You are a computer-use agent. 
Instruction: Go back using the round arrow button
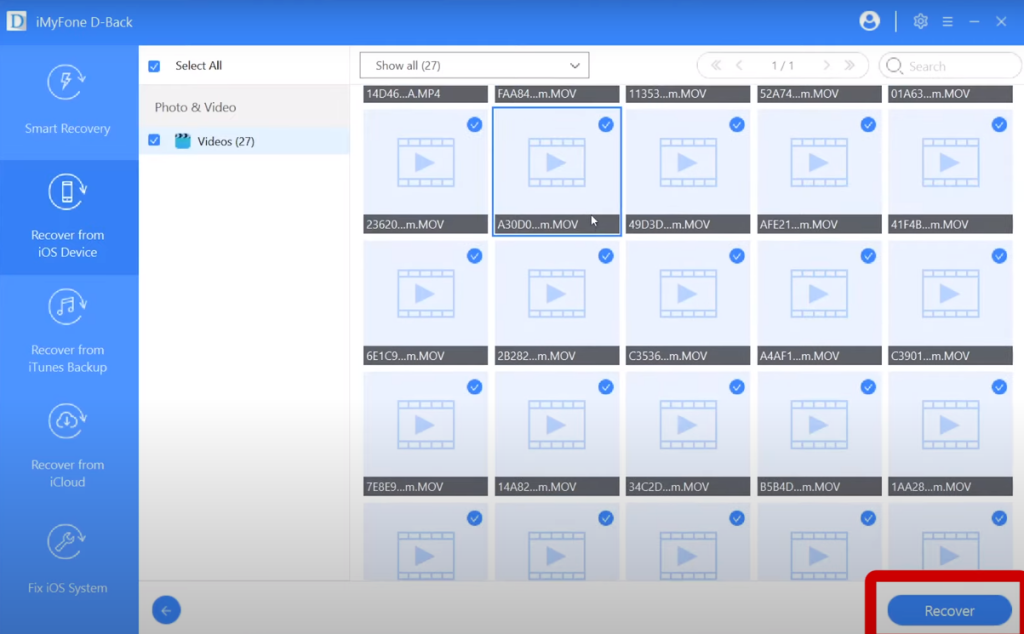[166, 610]
